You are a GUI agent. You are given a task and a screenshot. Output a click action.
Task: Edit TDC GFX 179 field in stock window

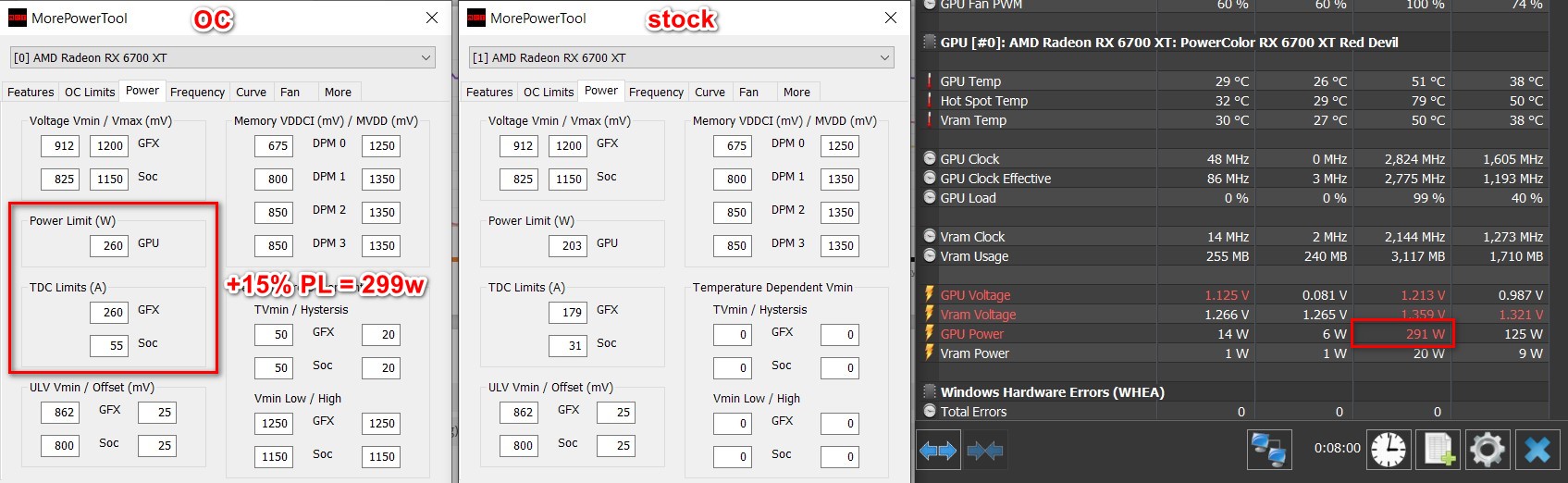568,312
